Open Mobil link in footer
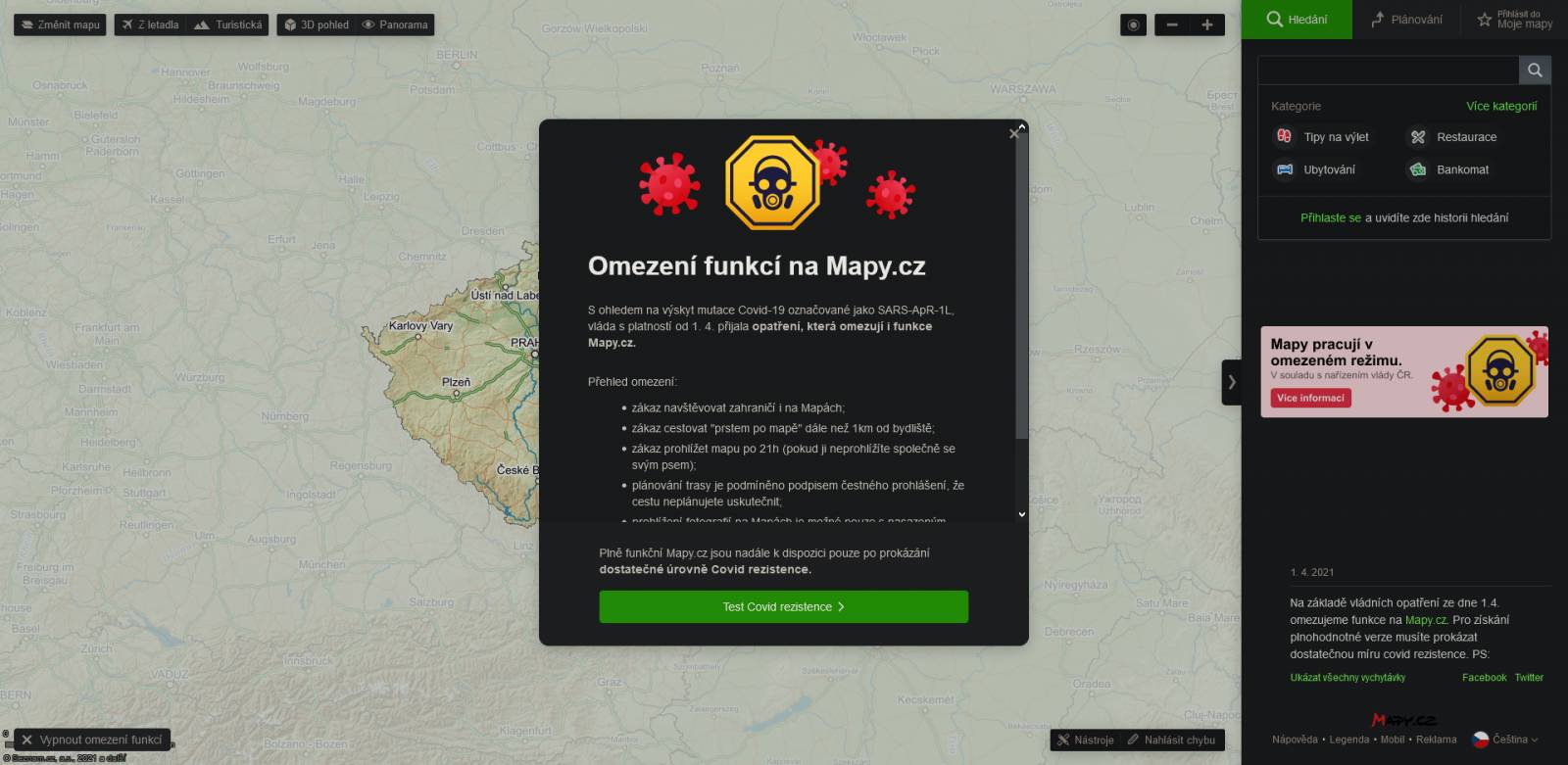 coord(1393,740)
